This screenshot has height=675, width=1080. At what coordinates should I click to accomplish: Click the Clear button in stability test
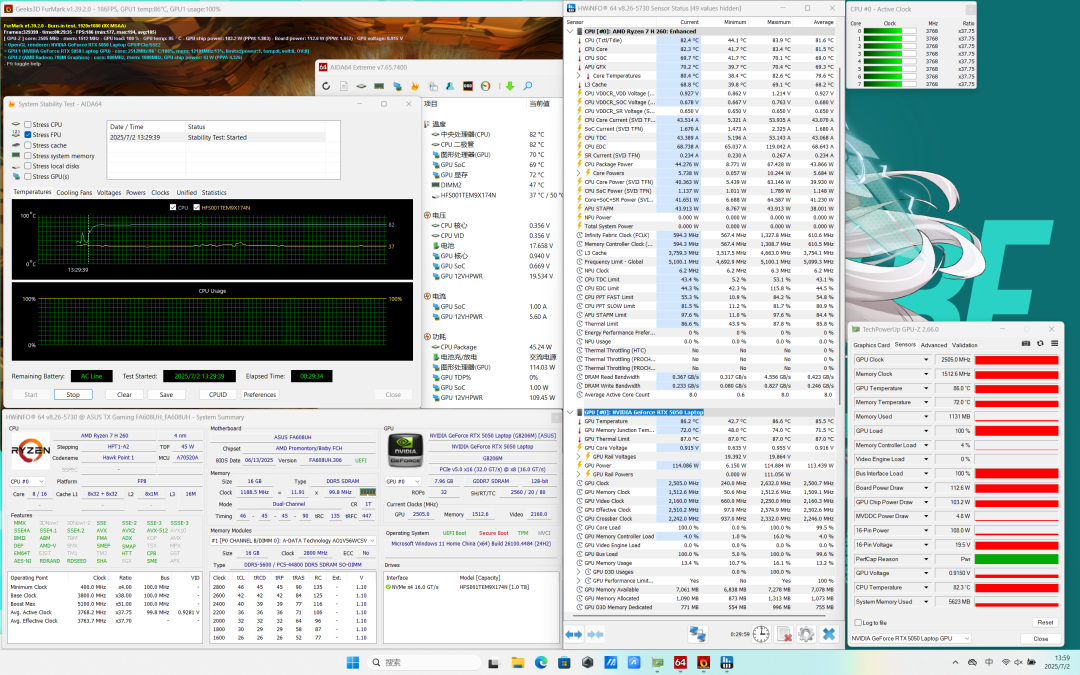pos(124,395)
